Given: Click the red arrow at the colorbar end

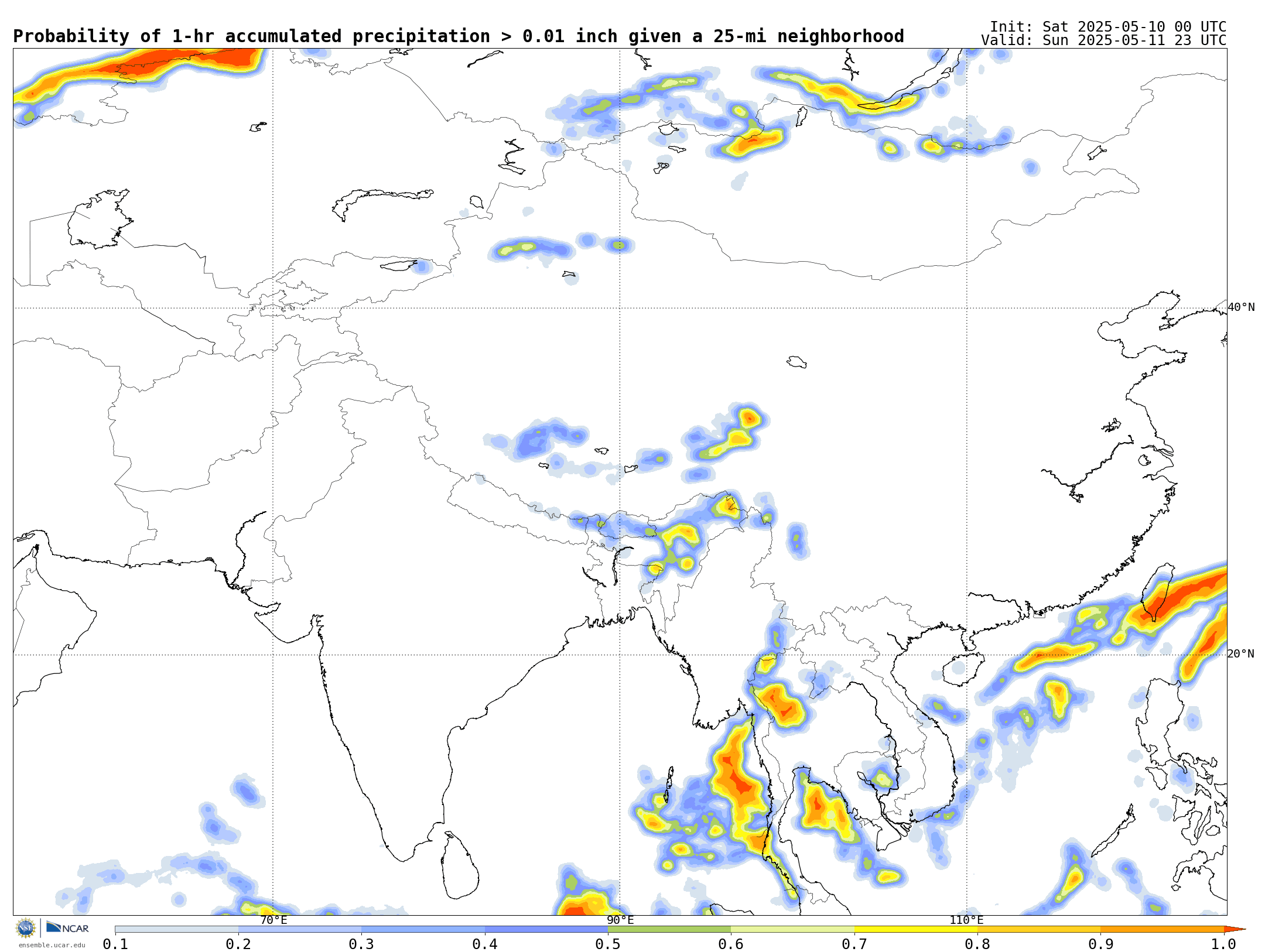Looking at the screenshot, I should click(1235, 929).
